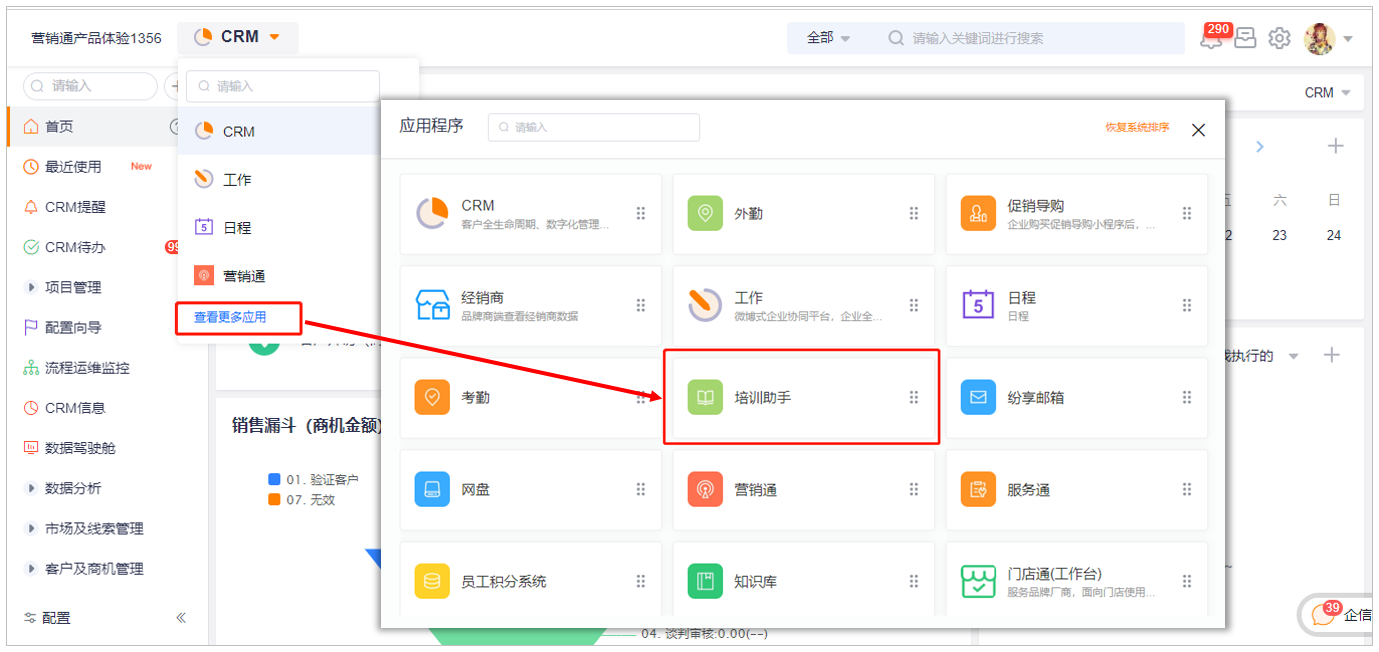Select 营销通 in the app dropdown list
This screenshot has height=652, width=1379.
[279, 275]
